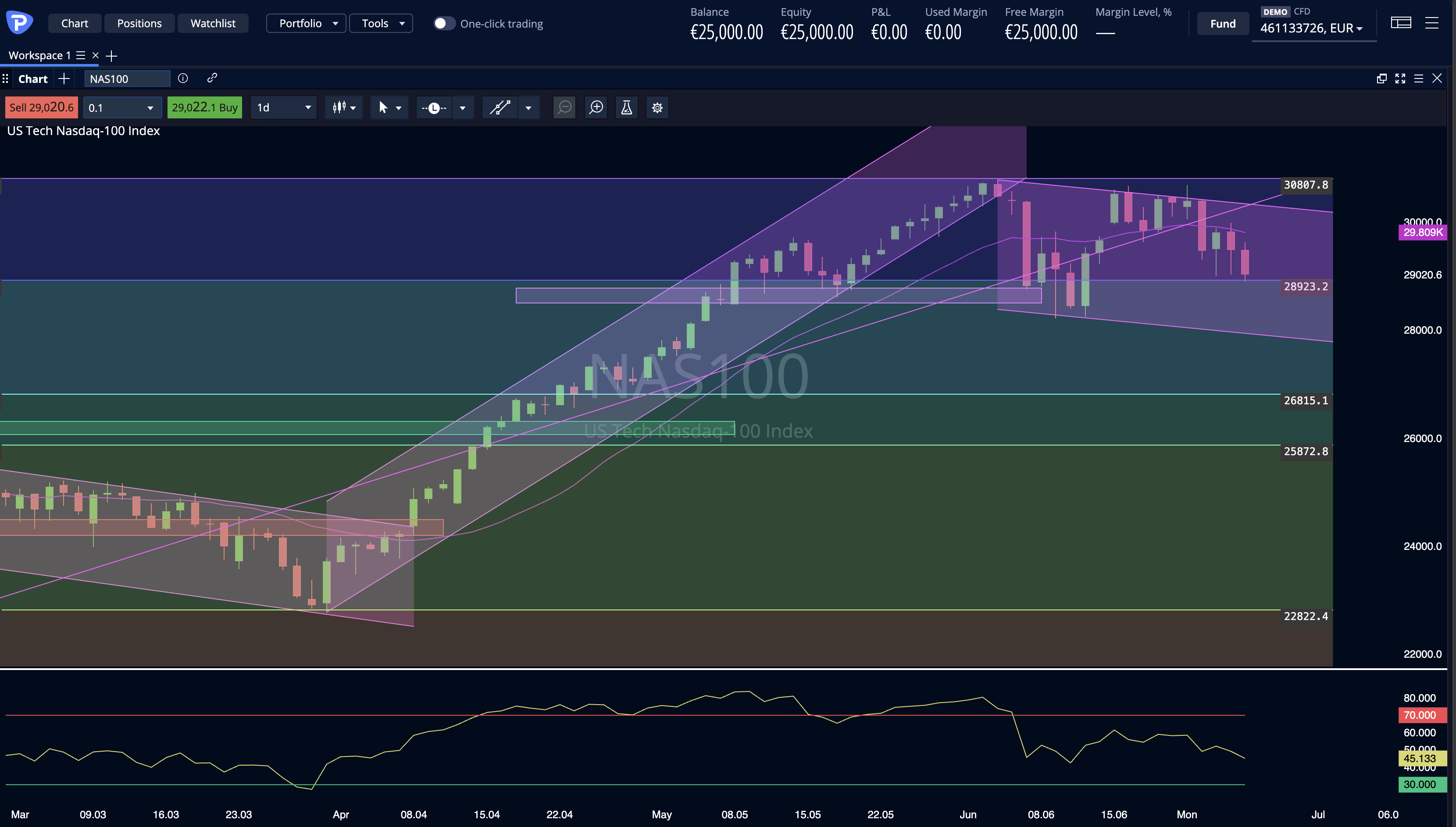Click 29,022.1 Buy button
Image resolution: width=1456 pixels, height=827 pixels.
204,107
